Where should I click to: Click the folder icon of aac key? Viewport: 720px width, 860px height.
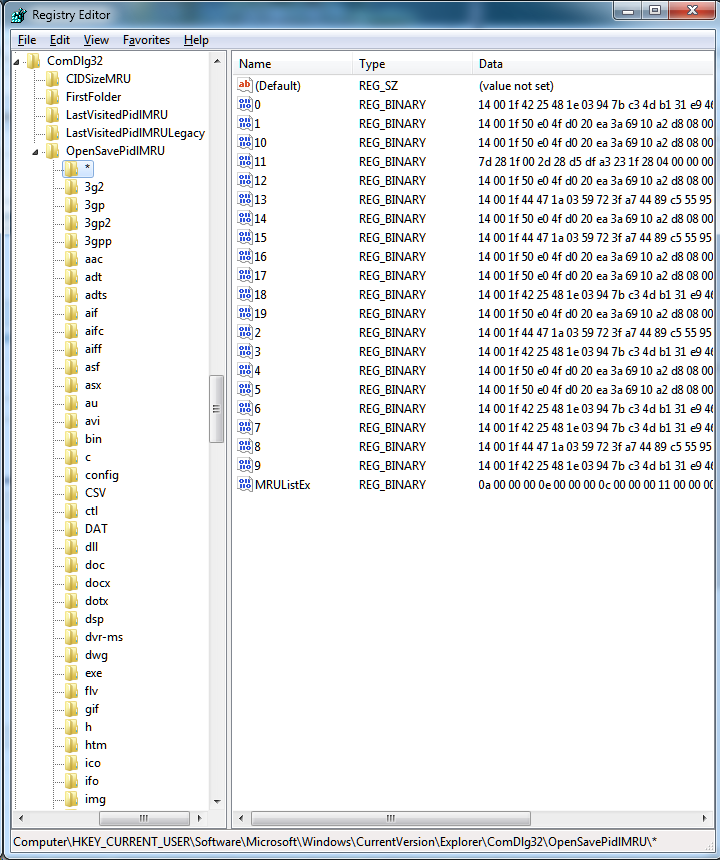coord(72,259)
